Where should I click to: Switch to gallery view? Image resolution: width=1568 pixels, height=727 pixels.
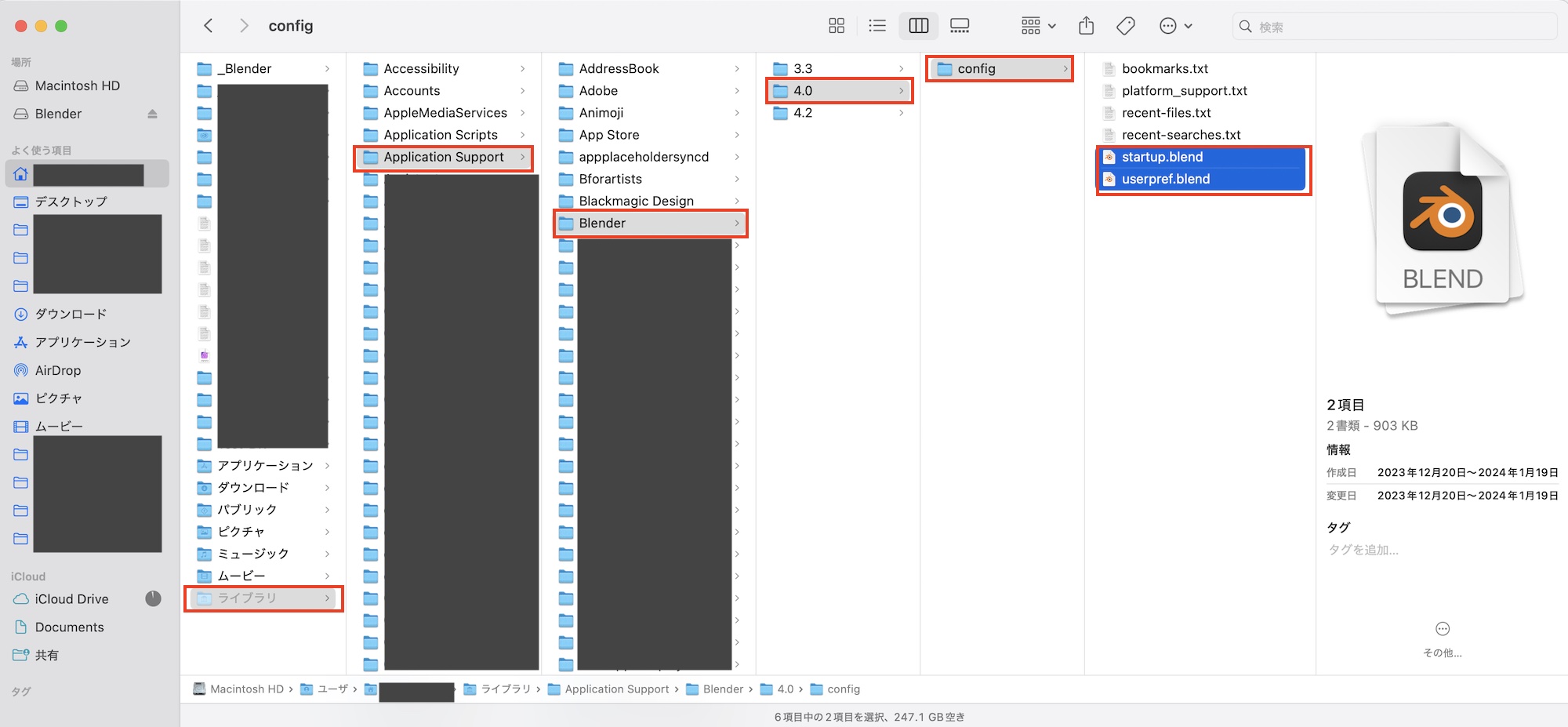(960, 26)
